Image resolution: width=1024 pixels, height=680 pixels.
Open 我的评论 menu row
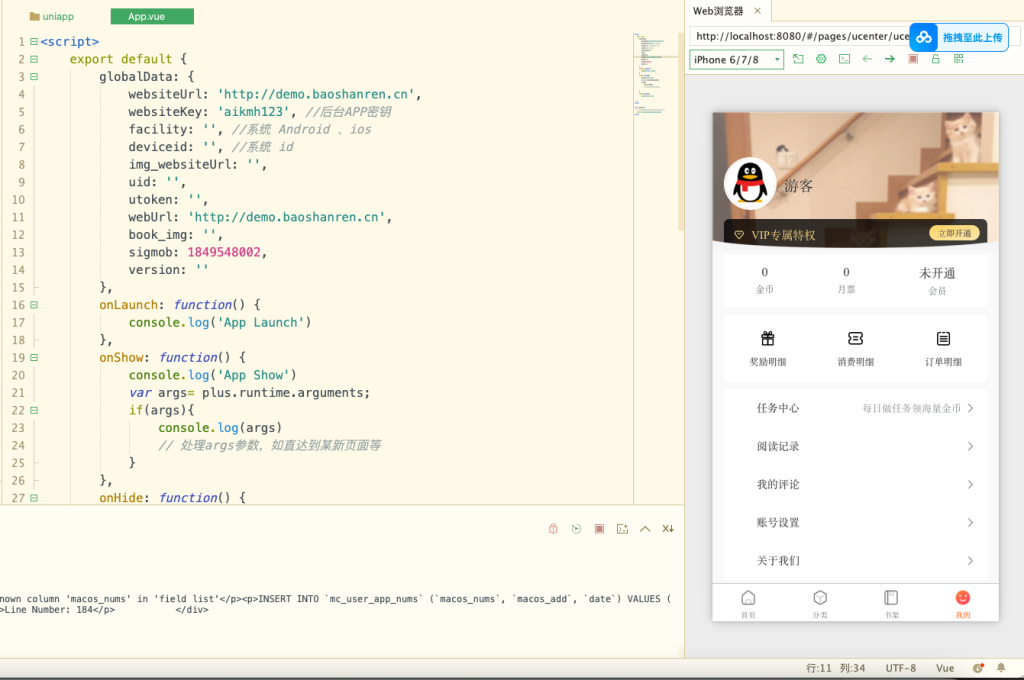coord(856,484)
